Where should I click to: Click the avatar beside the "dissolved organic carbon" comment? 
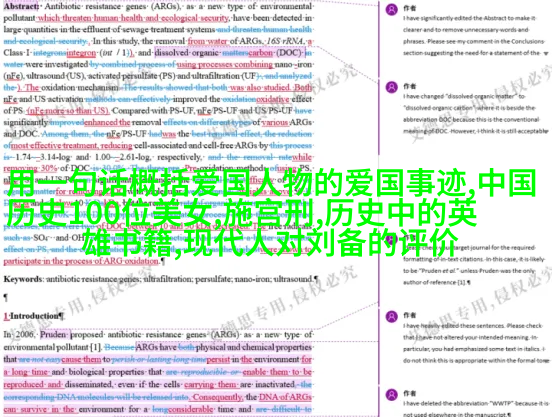391,87
